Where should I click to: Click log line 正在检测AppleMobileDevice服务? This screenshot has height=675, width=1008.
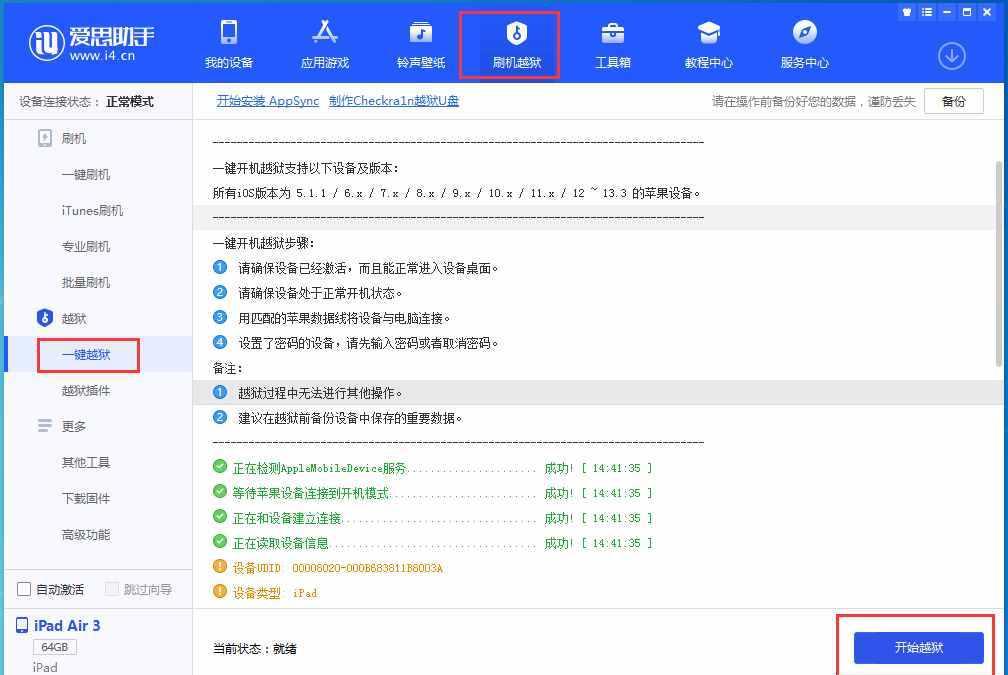click(x=433, y=468)
